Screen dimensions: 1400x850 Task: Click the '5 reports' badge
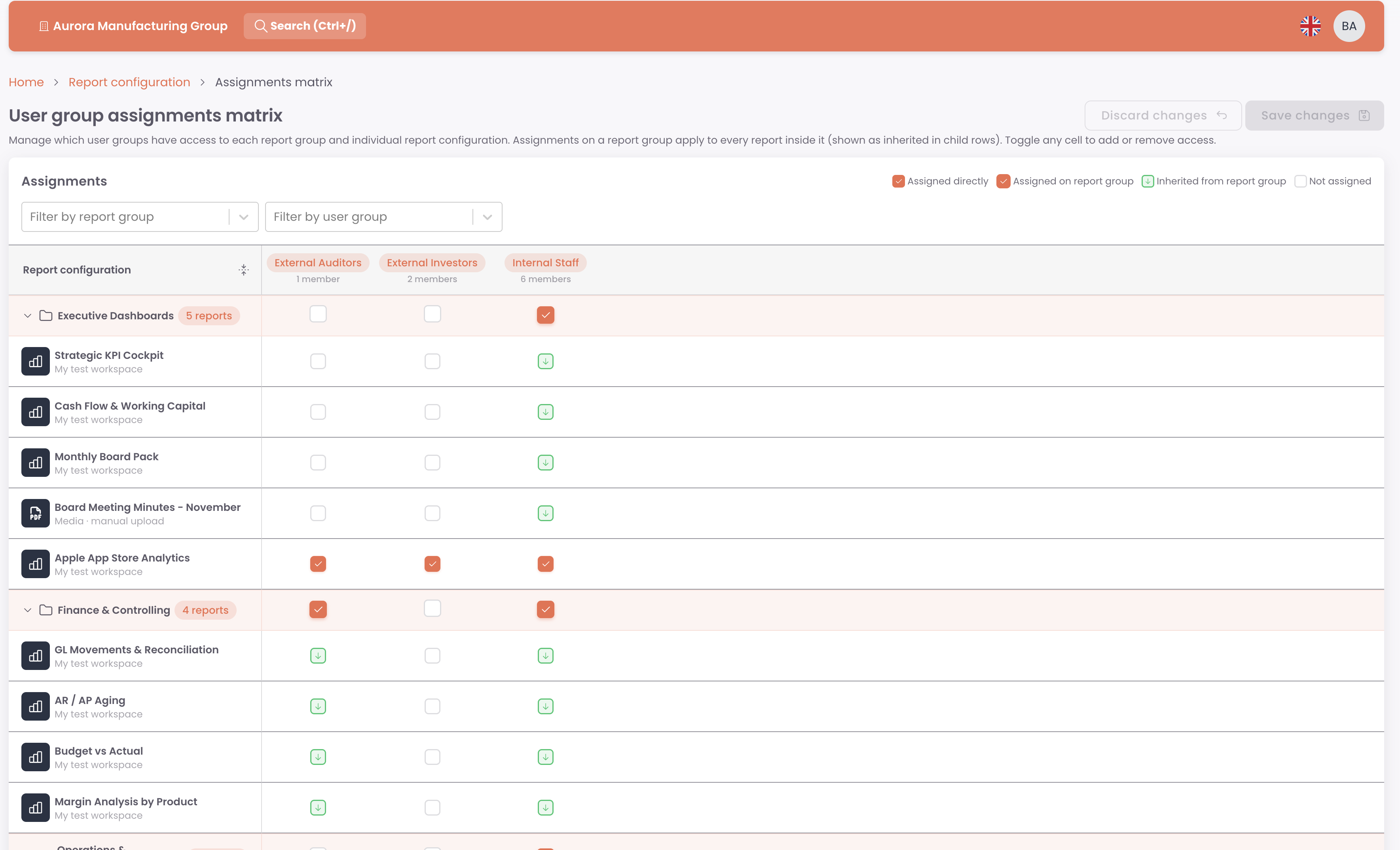tap(209, 315)
